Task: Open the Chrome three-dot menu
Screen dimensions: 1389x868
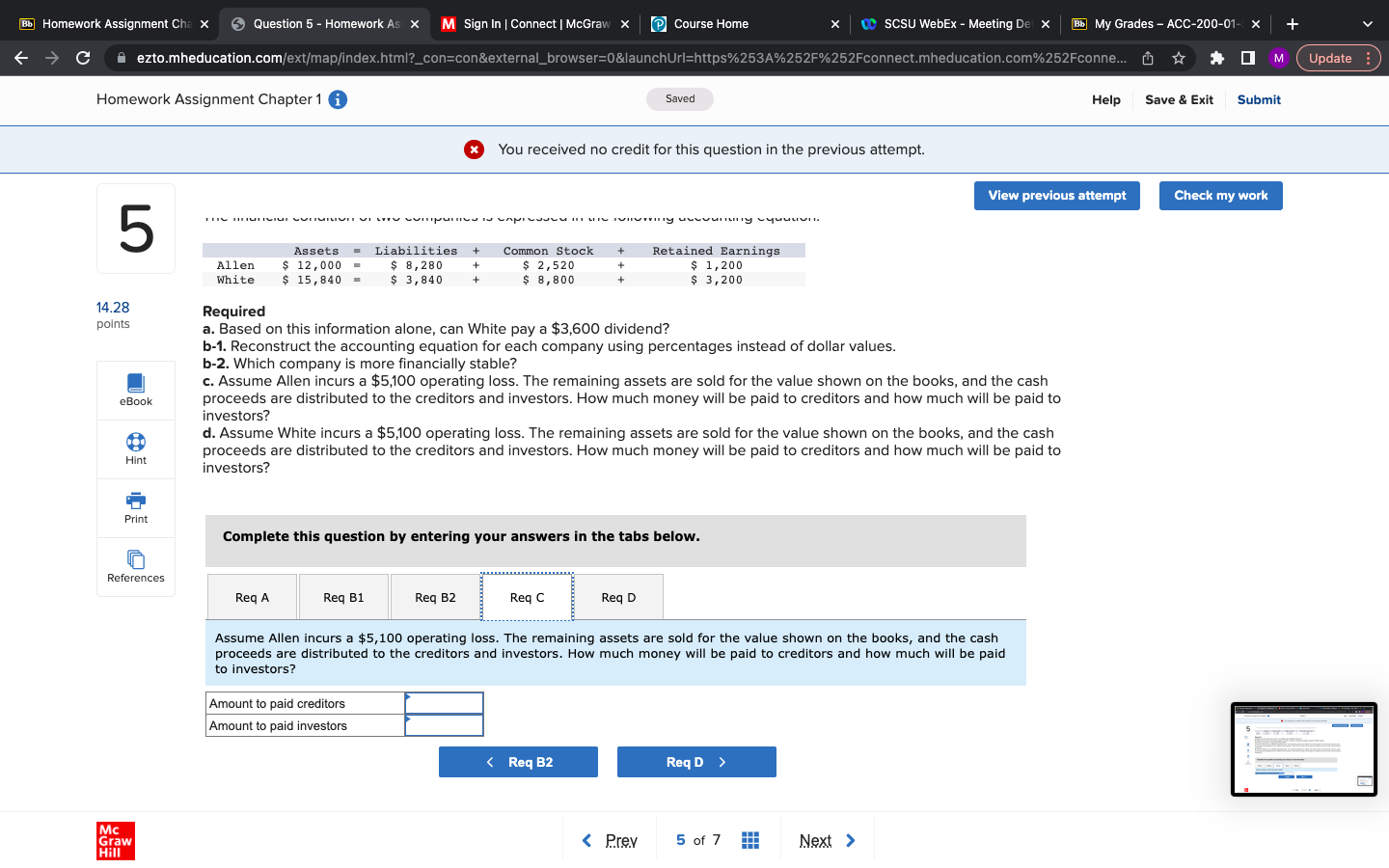Action: 1369,58
